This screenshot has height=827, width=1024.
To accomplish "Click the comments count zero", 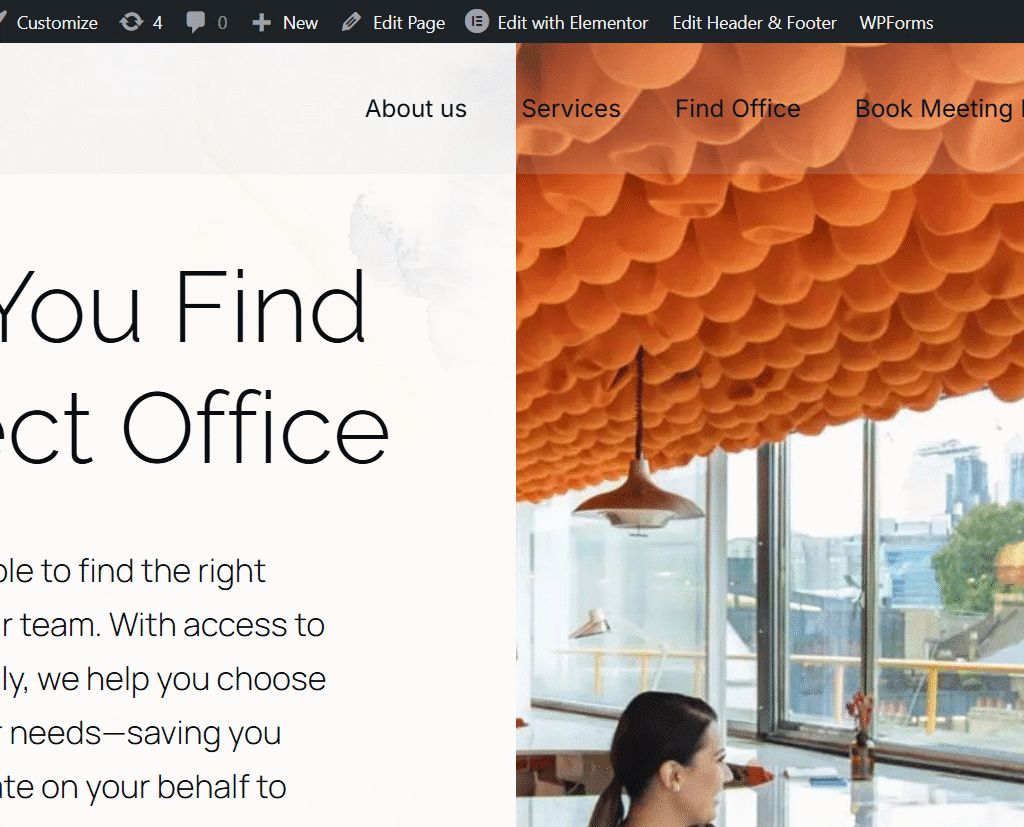I will [222, 23].
